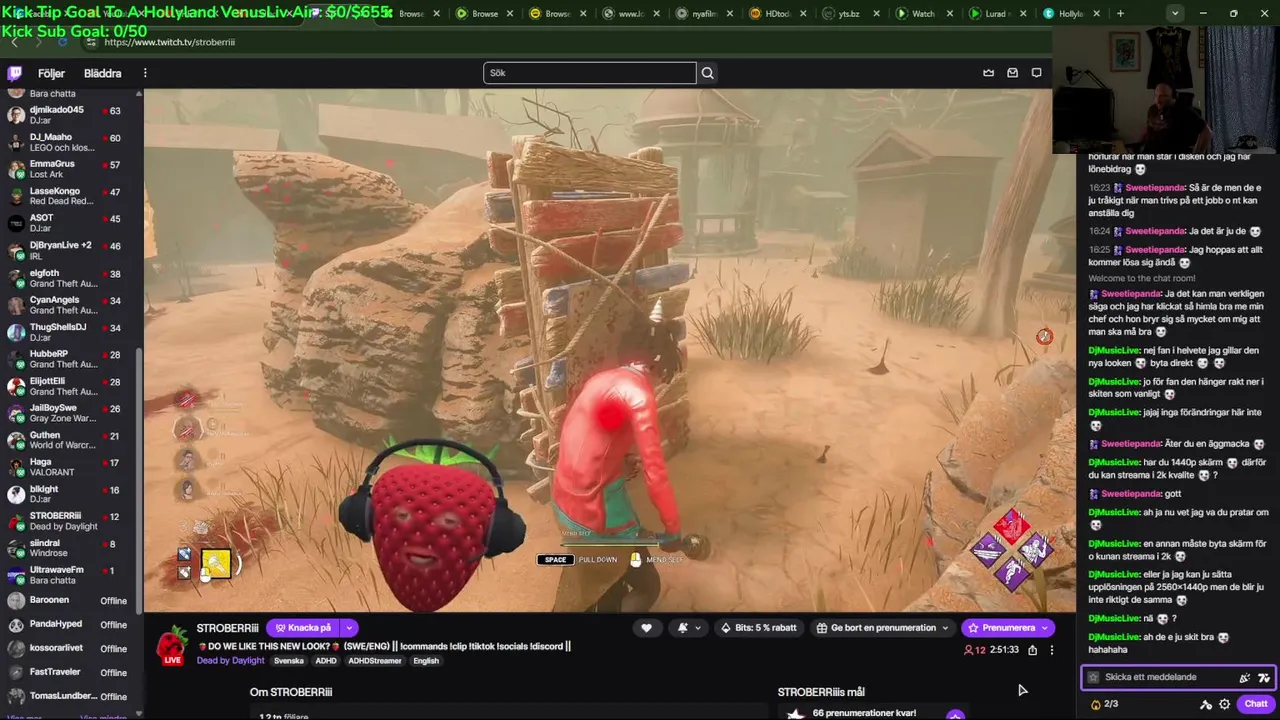The image size is (1280, 720).
Task: Click the Svenska tag
Action: pyautogui.click(x=289, y=661)
